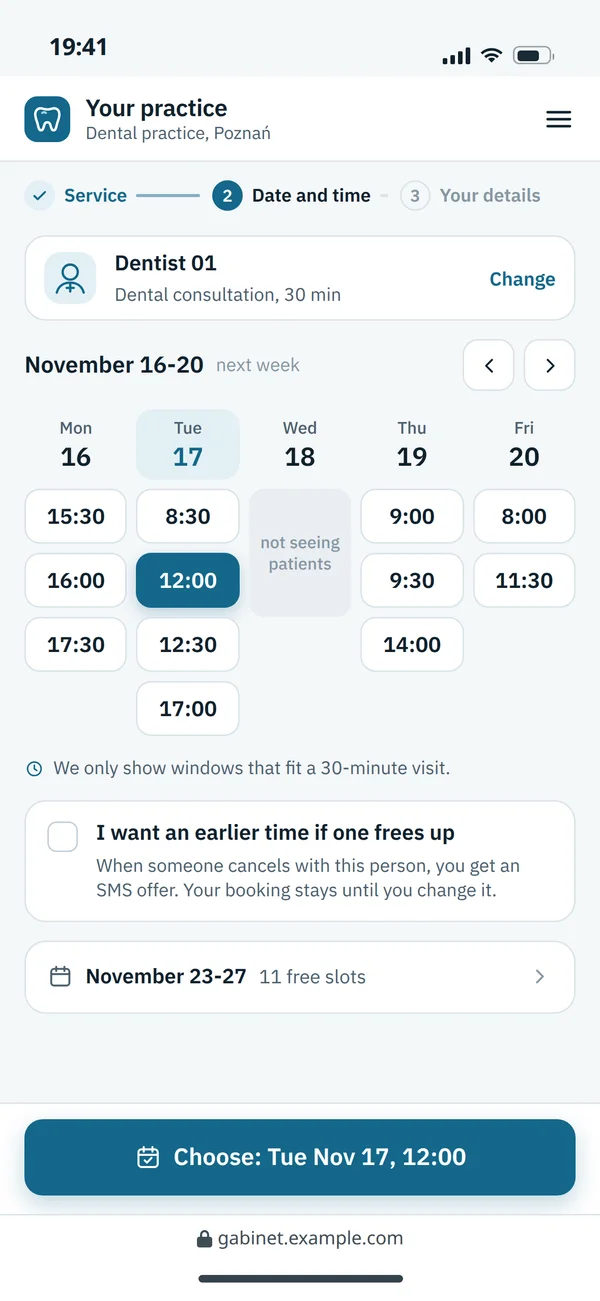Select the Fri 20 day header
Image resolution: width=600 pixels, height=1301 pixels.
524,444
